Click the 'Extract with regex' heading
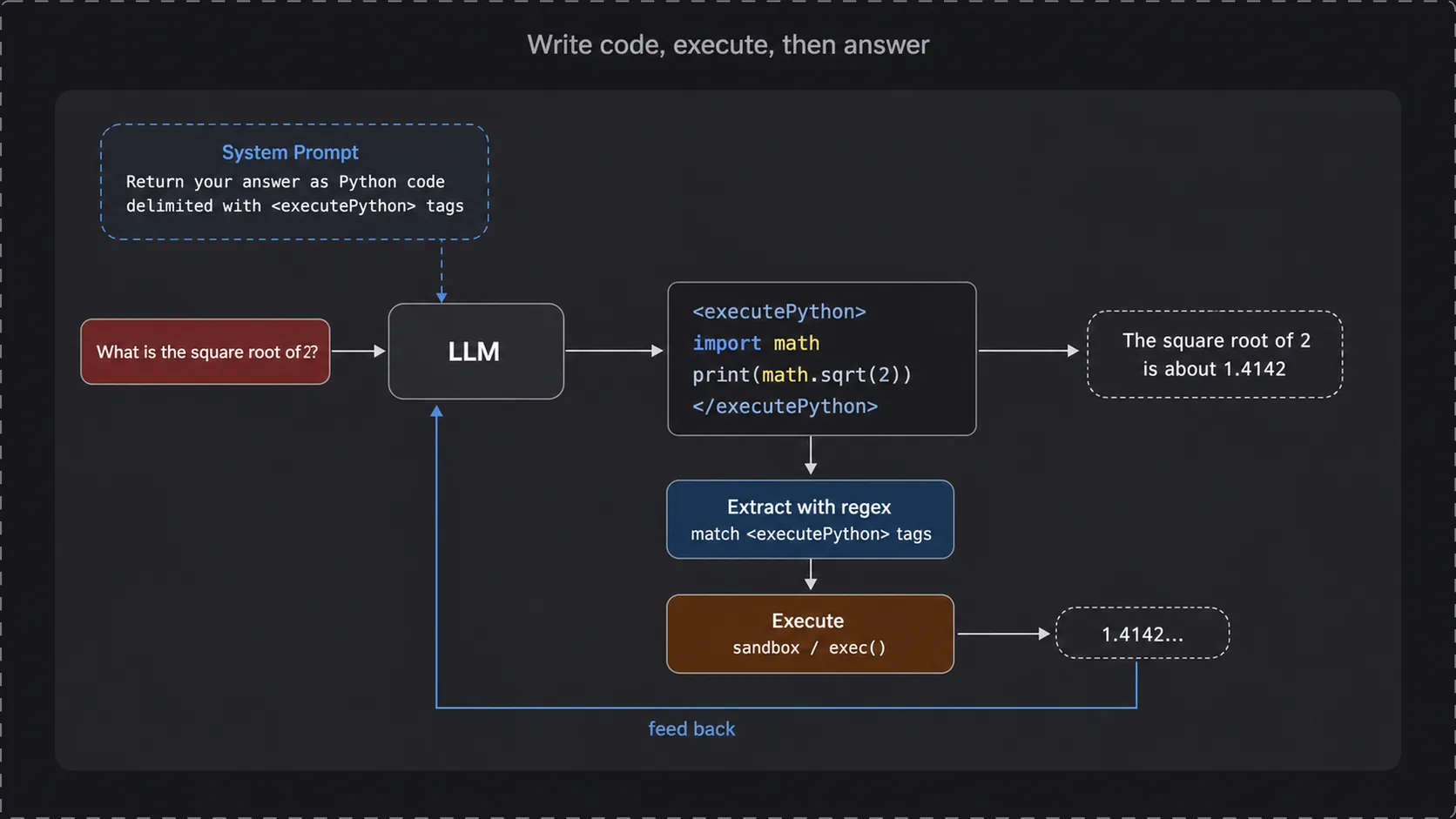The image size is (1456, 819). pos(810,507)
